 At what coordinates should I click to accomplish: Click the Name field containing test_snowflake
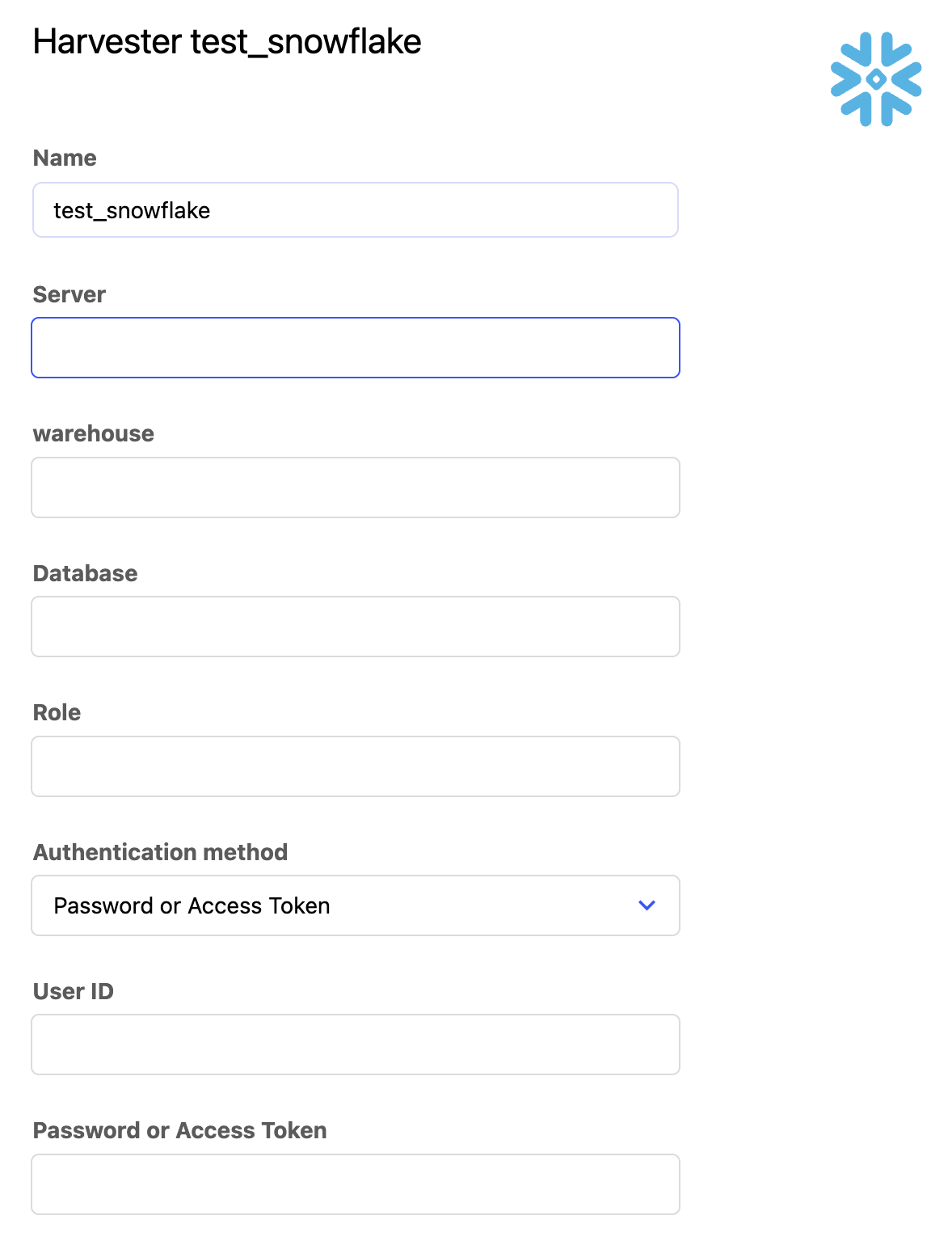(x=355, y=210)
